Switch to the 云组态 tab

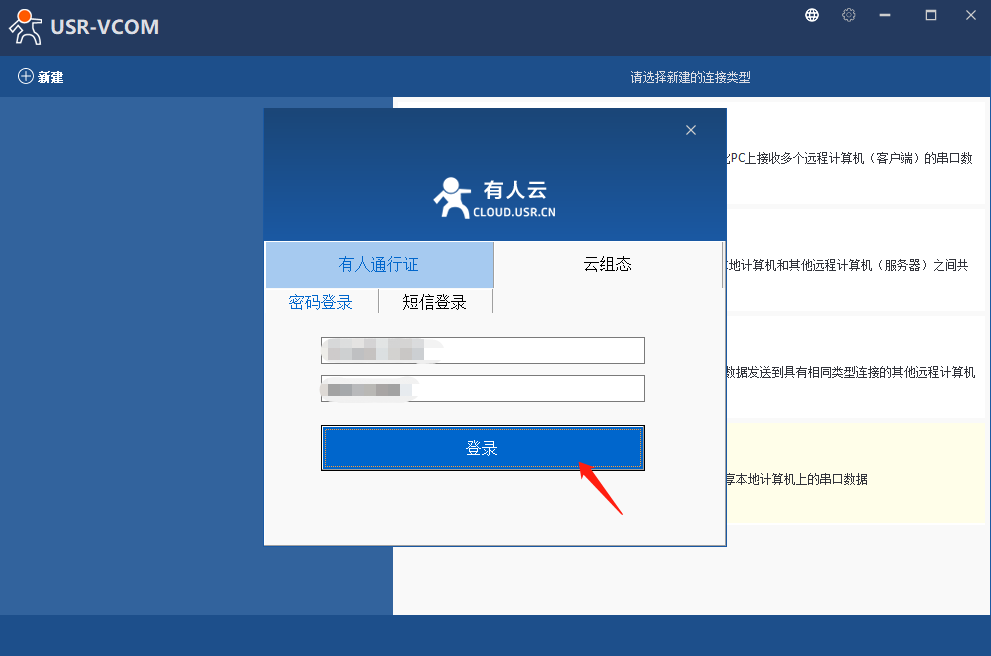tap(607, 265)
